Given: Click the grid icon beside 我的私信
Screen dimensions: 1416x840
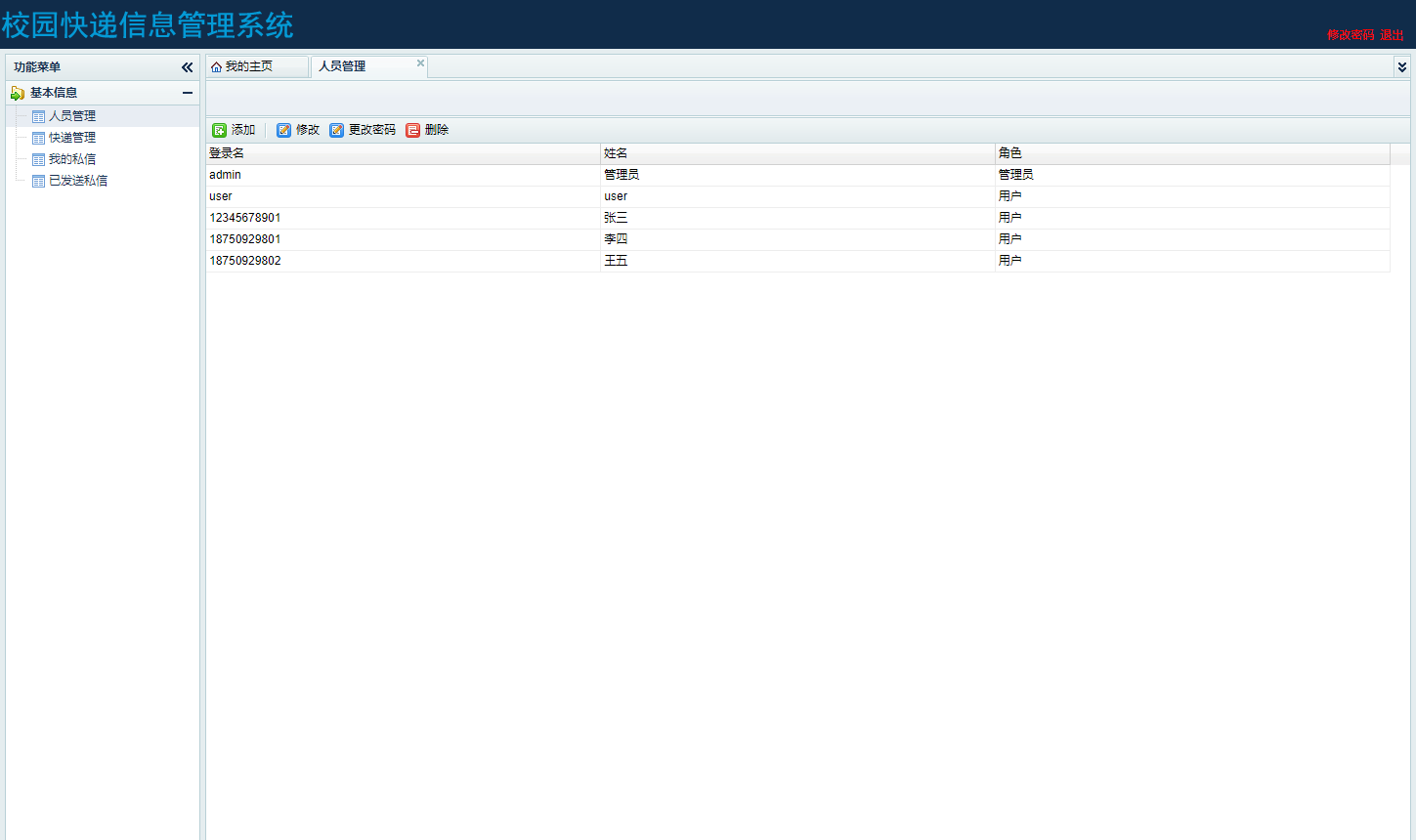Looking at the screenshot, I should [x=39, y=159].
